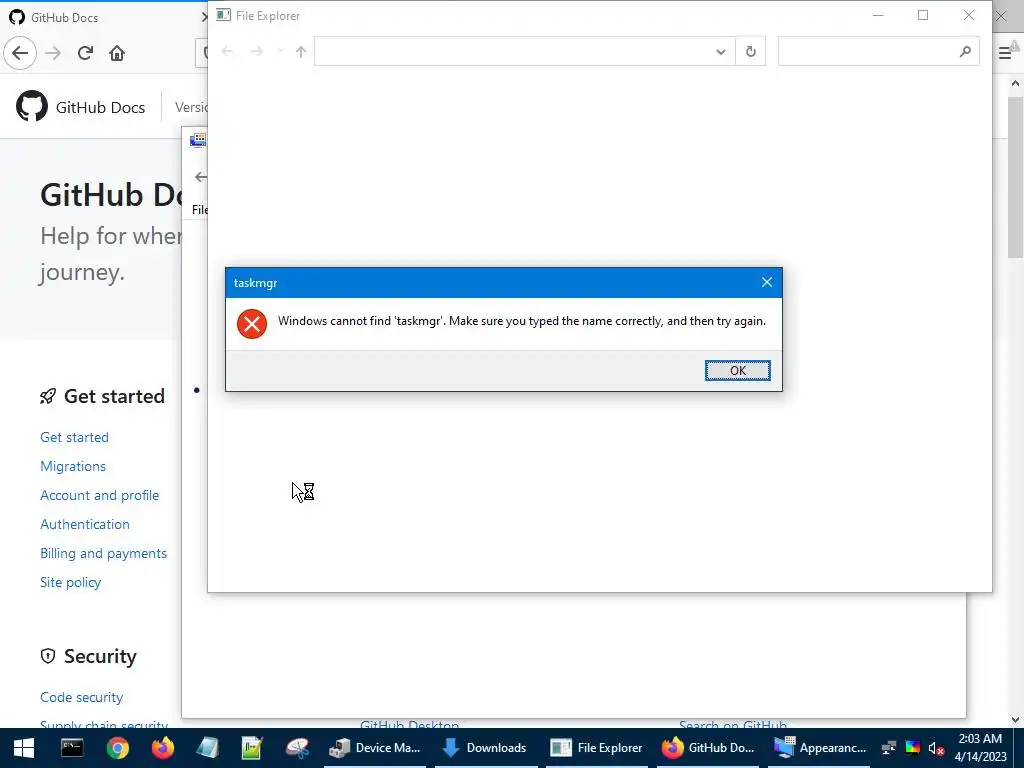Open the notepad-style pinned taskbar icon

click(x=207, y=748)
